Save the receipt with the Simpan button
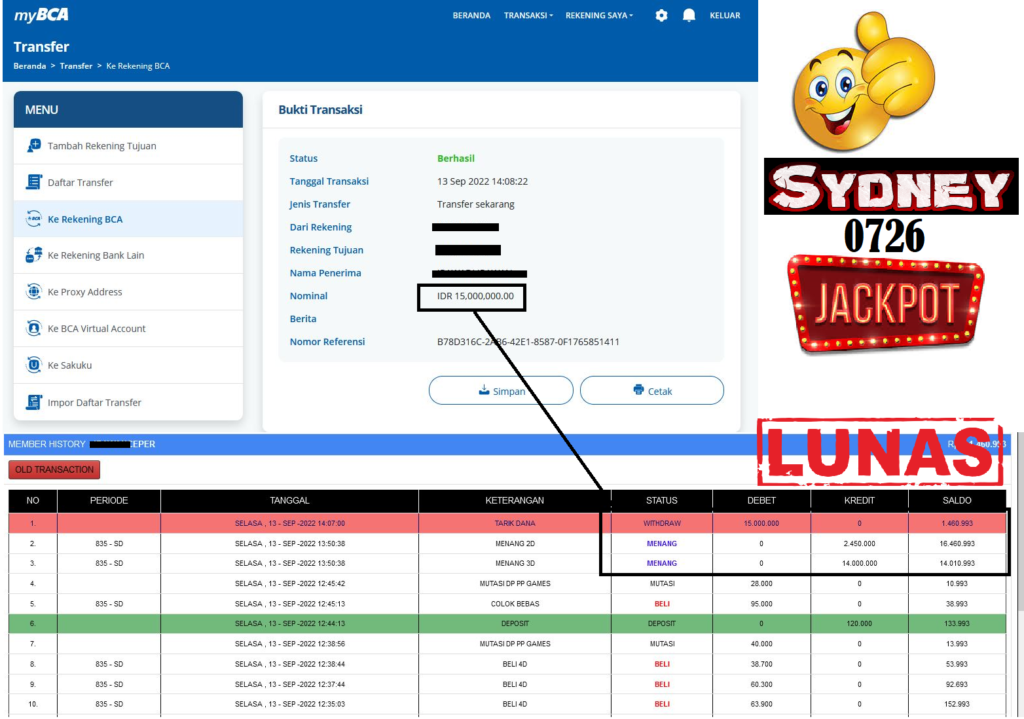1024x719 pixels. [501, 391]
